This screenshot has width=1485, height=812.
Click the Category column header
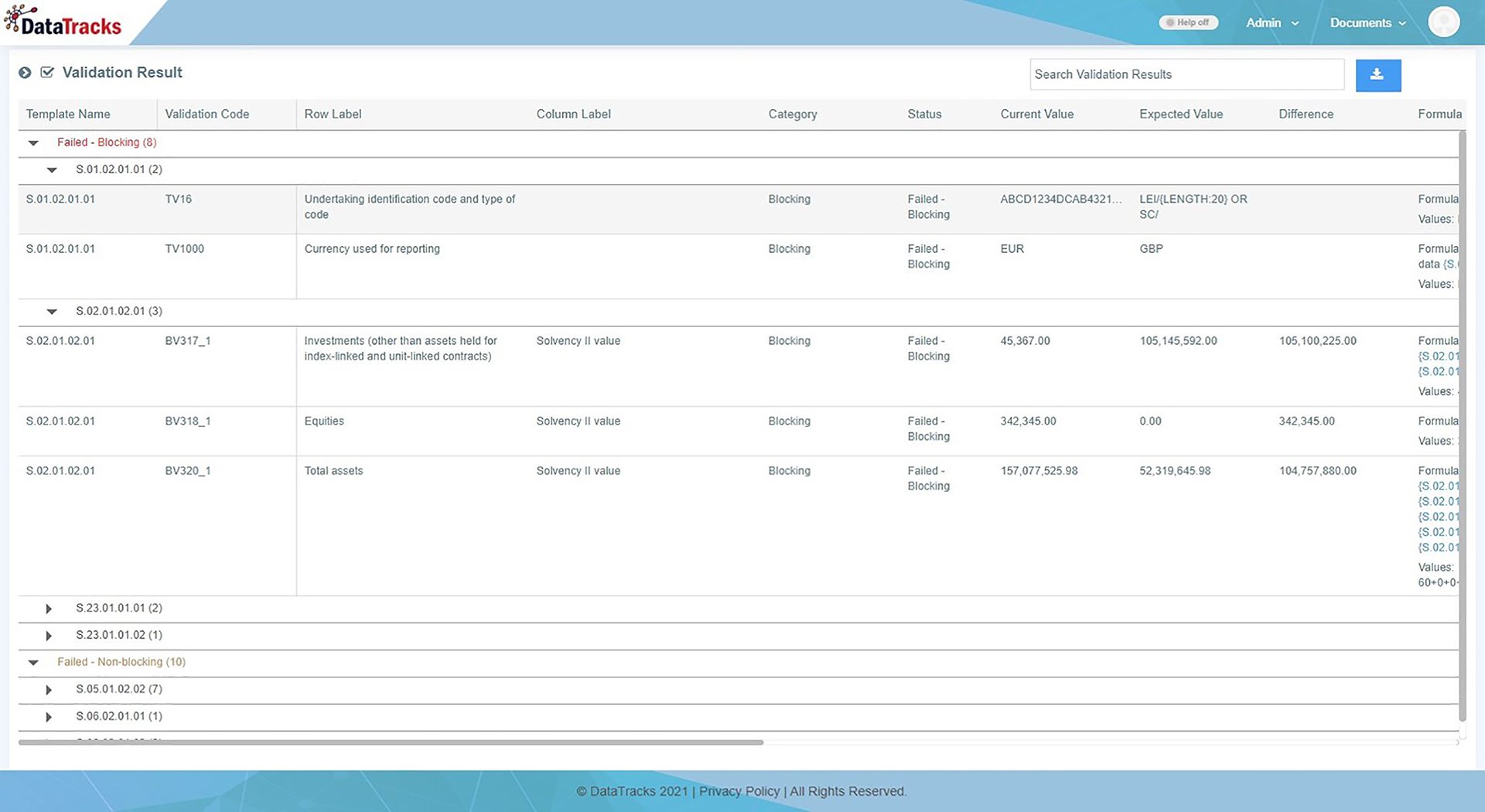click(x=793, y=114)
